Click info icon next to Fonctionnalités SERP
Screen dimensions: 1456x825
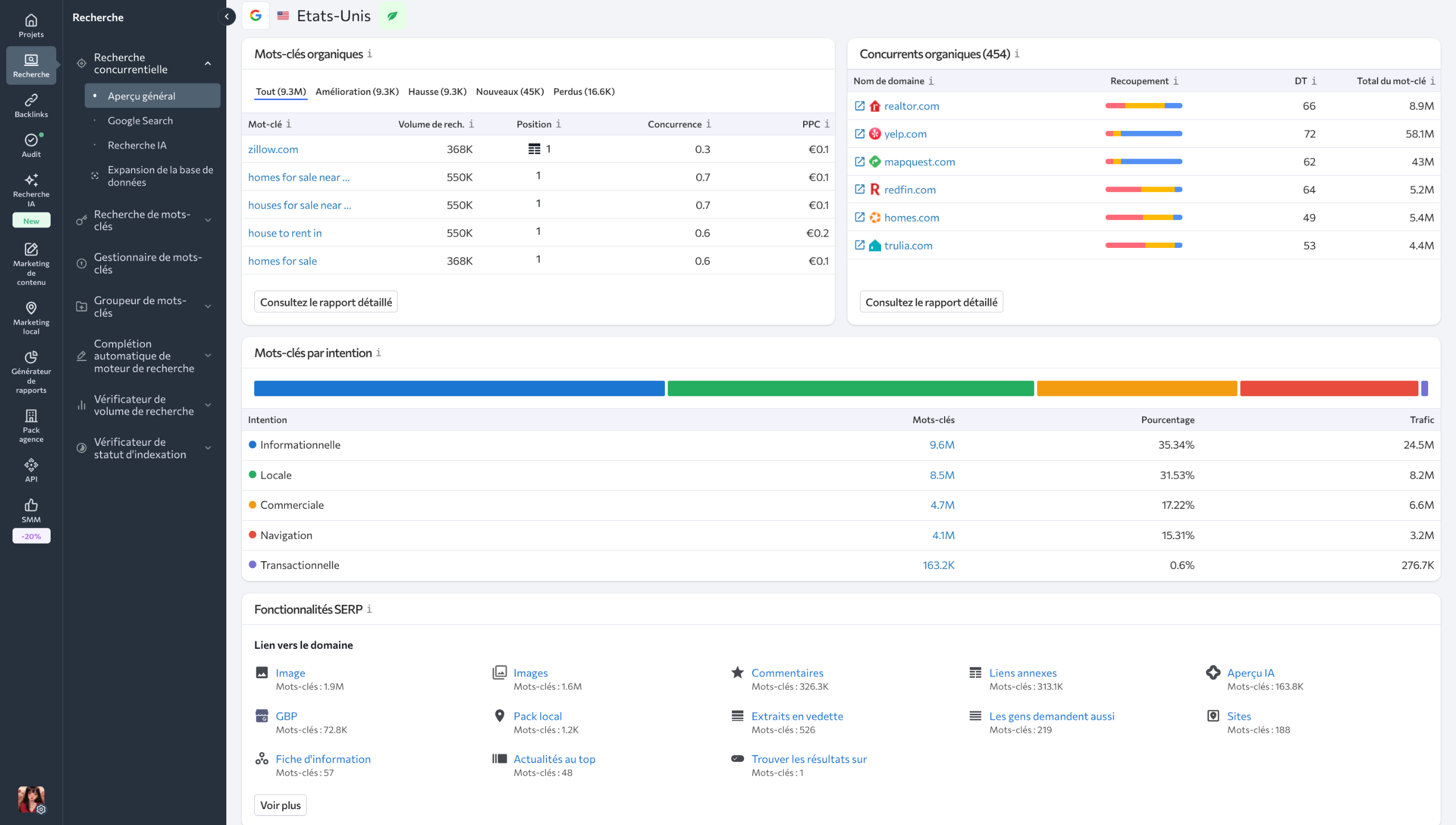click(369, 609)
